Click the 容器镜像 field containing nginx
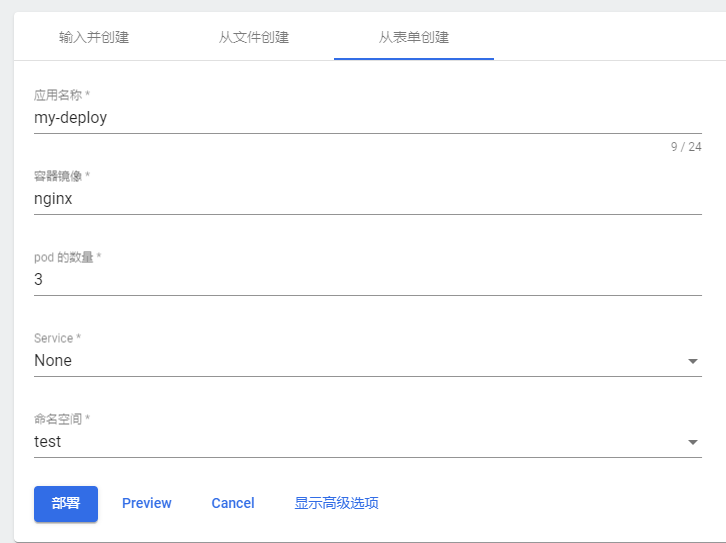Image resolution: width=726 pixels, height=543 pixels. pyautogui.click(x=368, y=199)
